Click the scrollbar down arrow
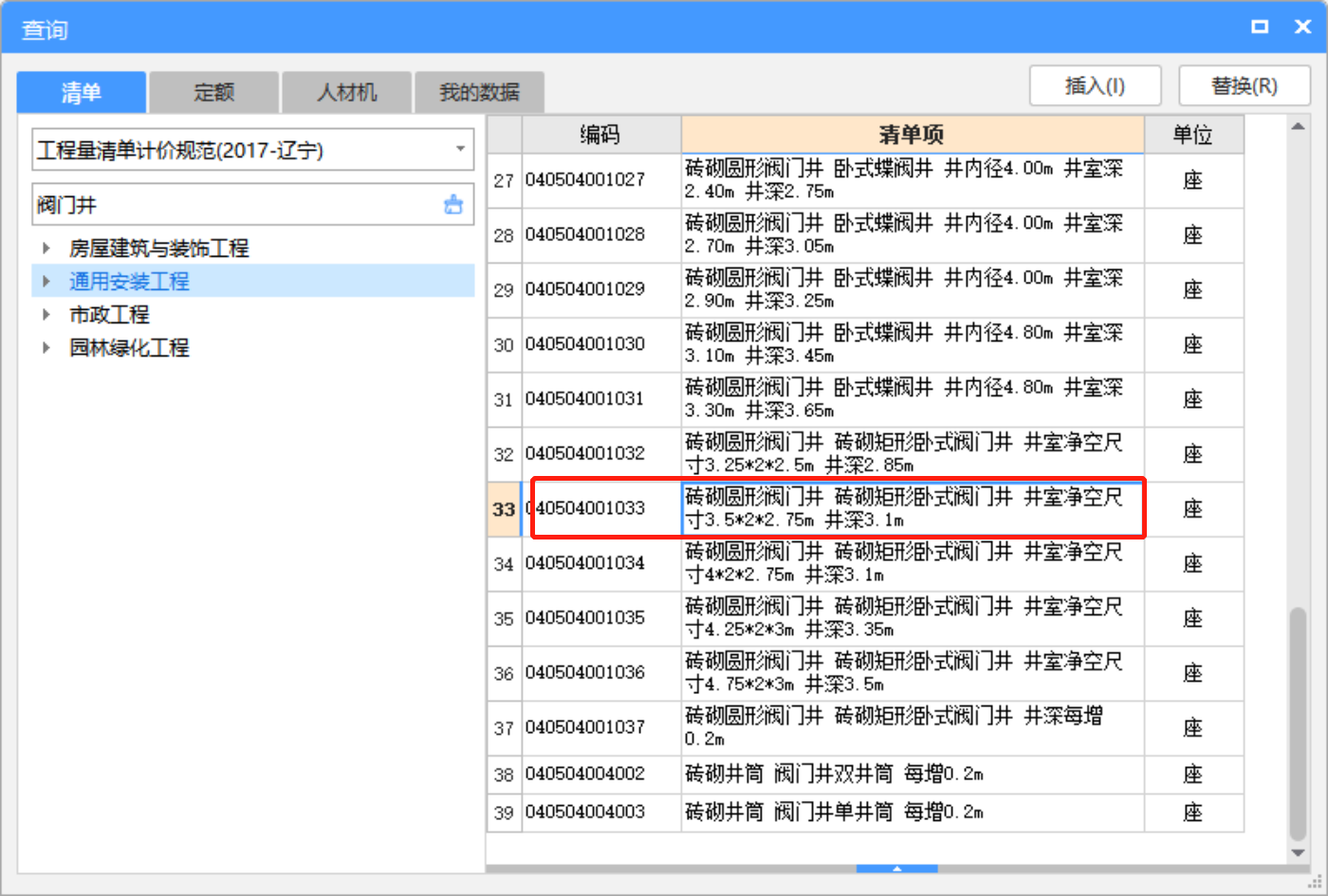 pyautogui.click(x=1298, y=852)
